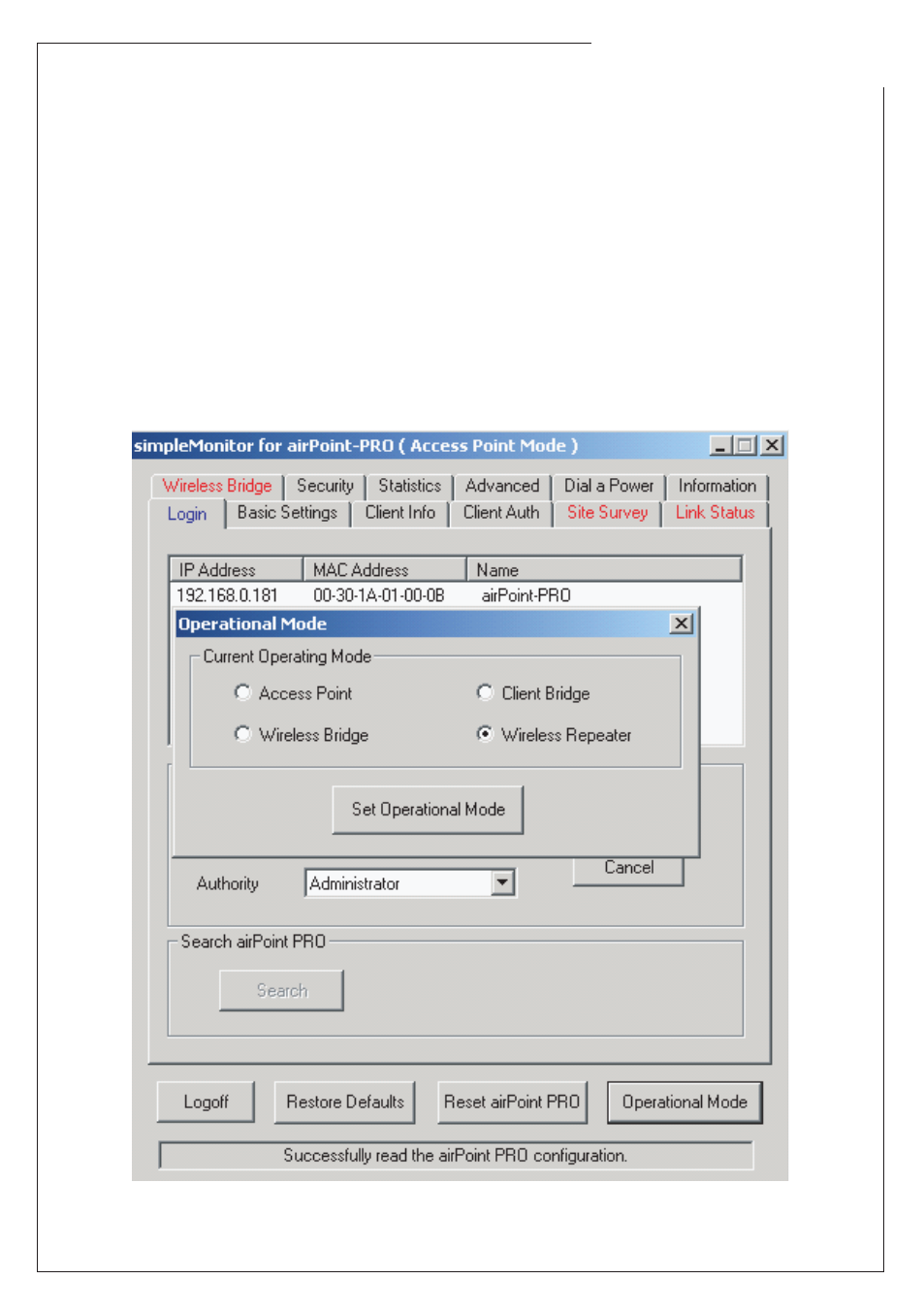Open the Site Survey tab
This screenshot has width=924, height=1311.
(x=607, y=513)
